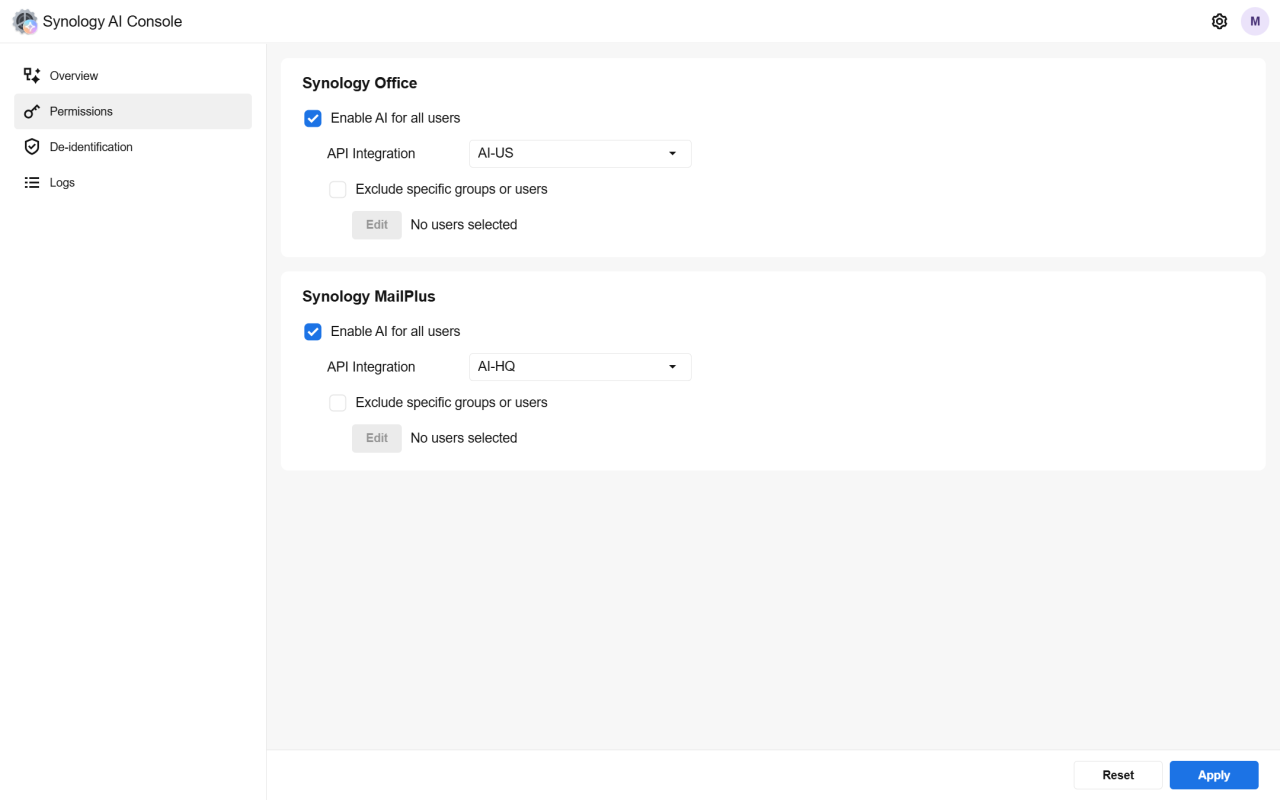Click the dropdown arrow beside AI-US
The width and height of the screenshot is (1280, 800).
672,154
